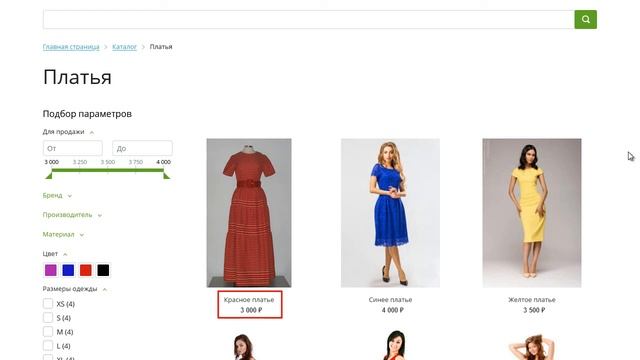Select the black color swatch
The width and height of the screenshot is (640, 360).
click(103, 270)
